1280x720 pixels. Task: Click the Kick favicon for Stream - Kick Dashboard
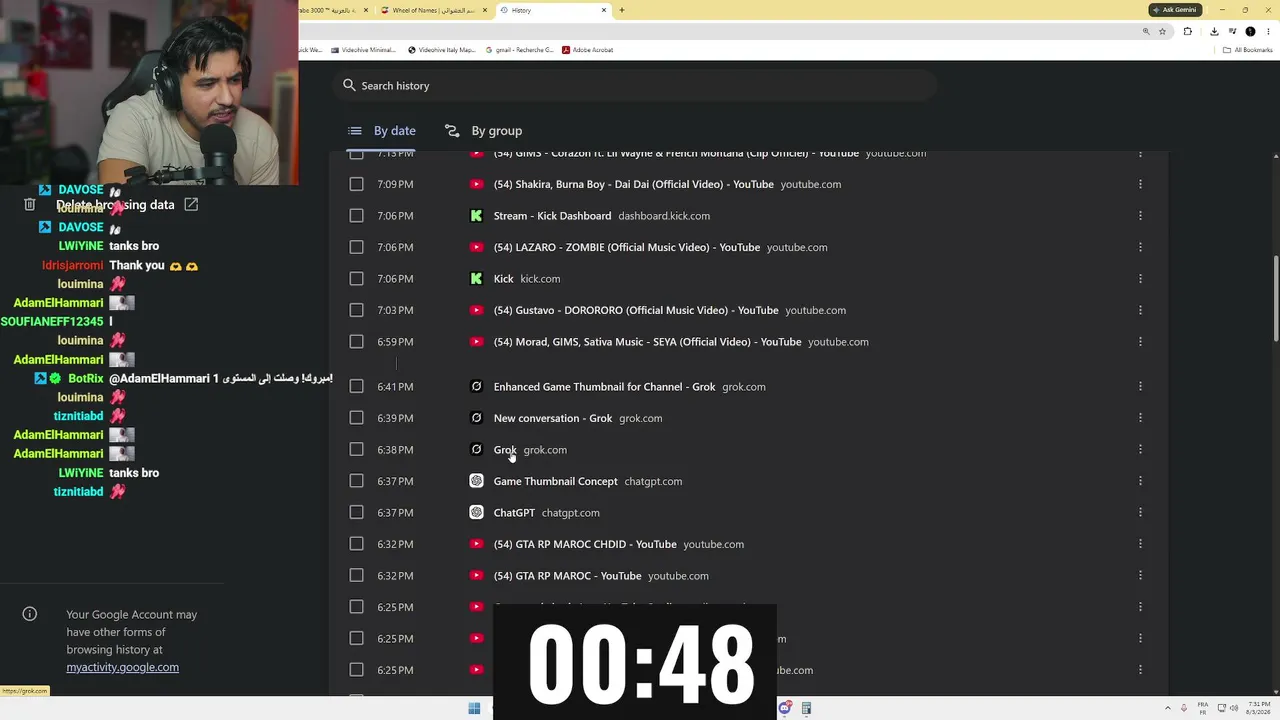(x=476, y=215)
